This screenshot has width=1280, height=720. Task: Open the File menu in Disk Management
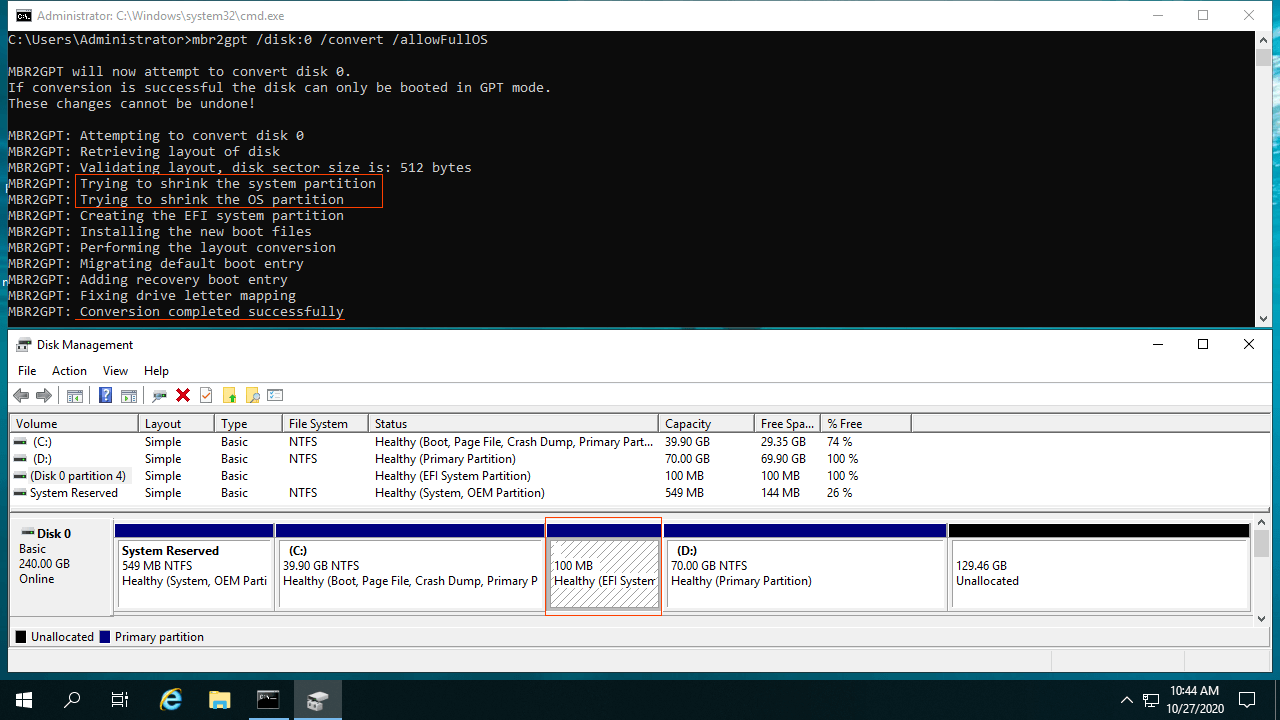pyautogui.click(x=27, y=371)
